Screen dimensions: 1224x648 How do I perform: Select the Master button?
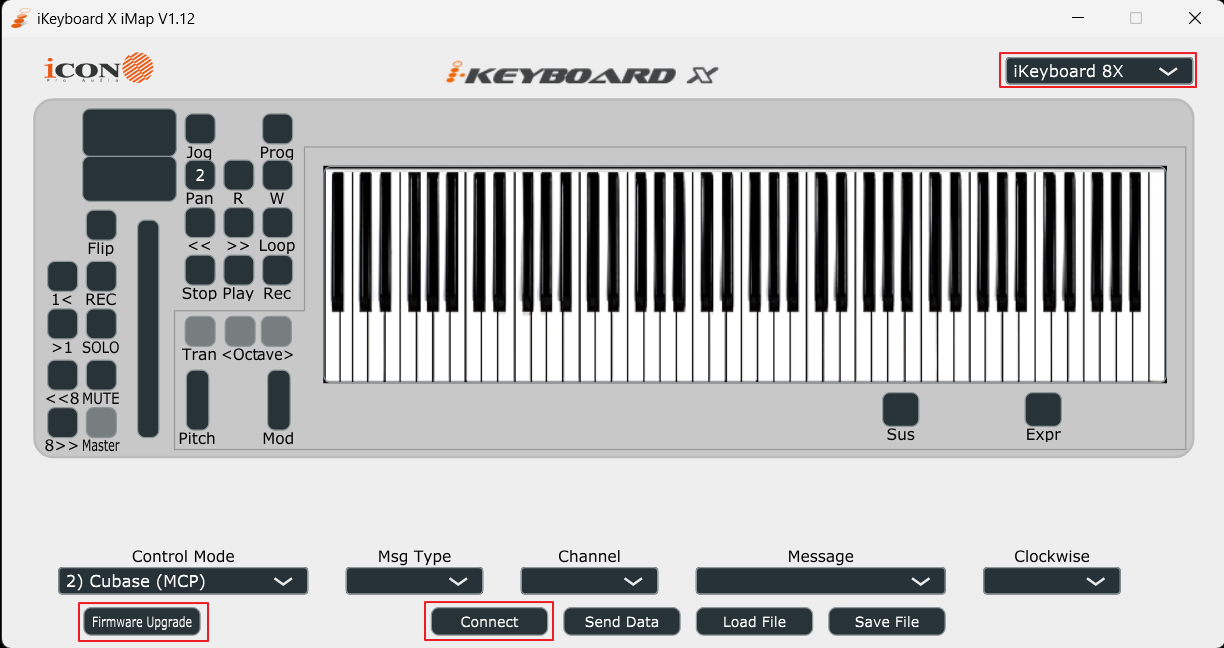(x=101, y=423)
